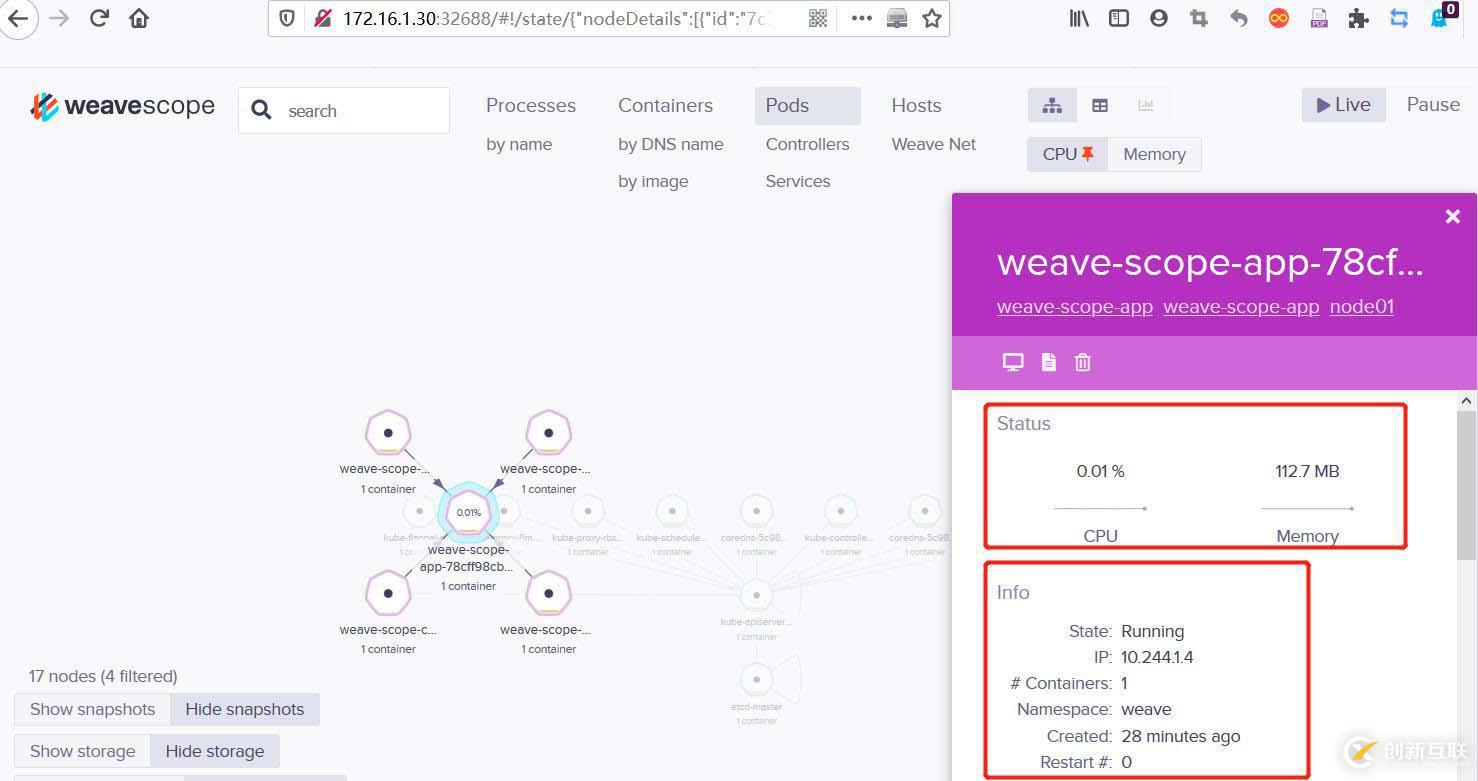
Task: Select the highlighted weave-scope-app-78cff98cb node
Action: [468, 512]
